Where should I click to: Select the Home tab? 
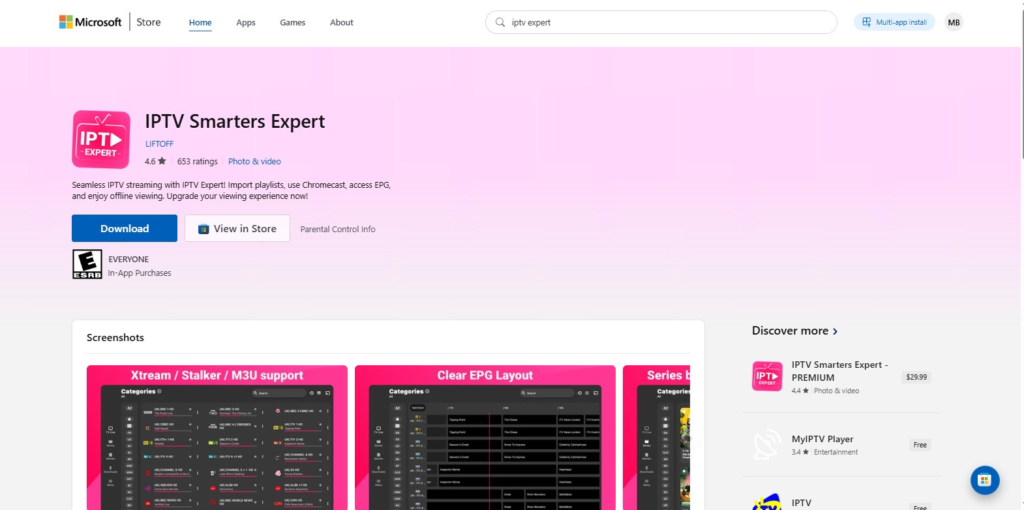(x=200, y=22)
